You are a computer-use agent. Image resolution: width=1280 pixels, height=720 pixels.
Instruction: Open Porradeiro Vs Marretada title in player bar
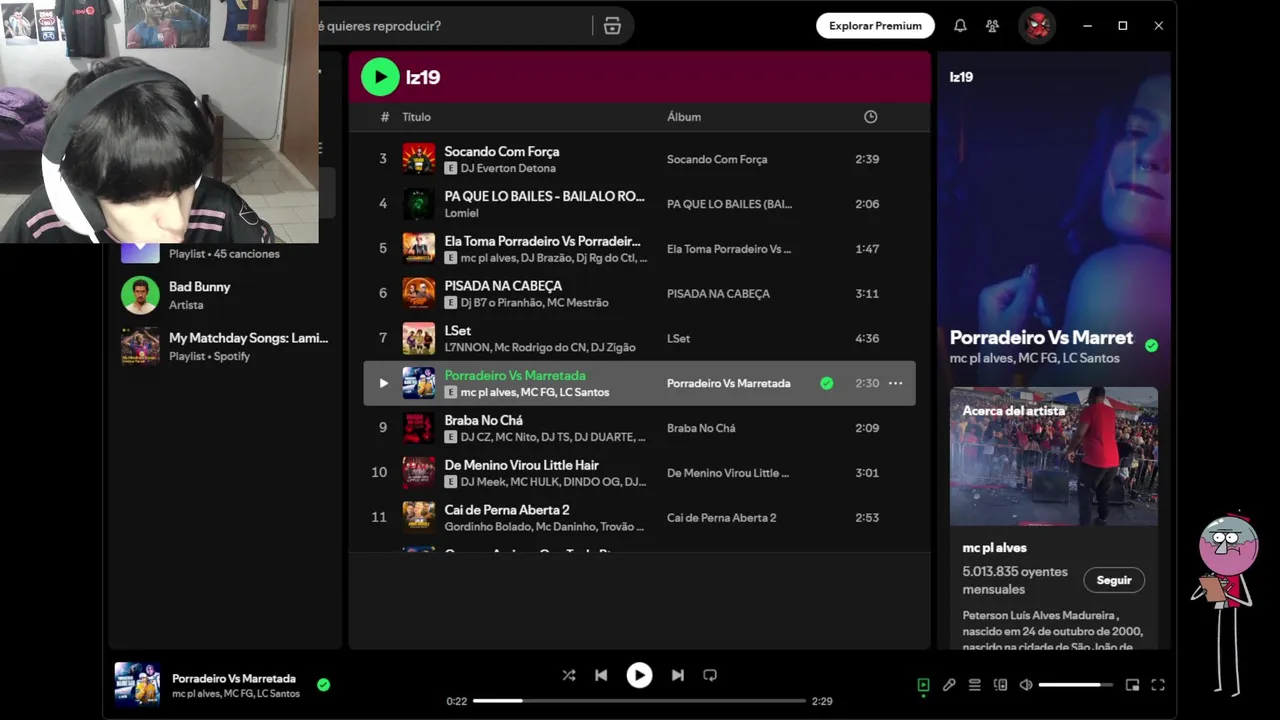[x=234, y=678]
